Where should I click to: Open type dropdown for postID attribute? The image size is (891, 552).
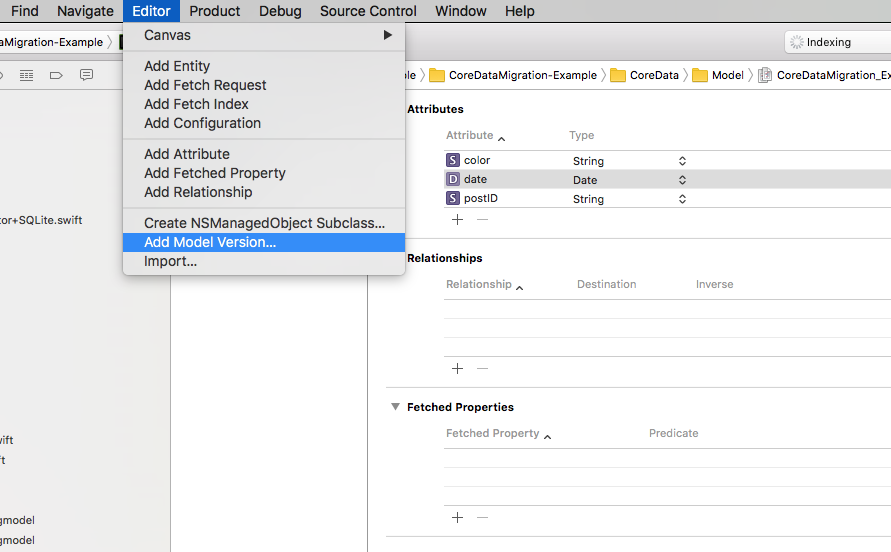point(682,199)
